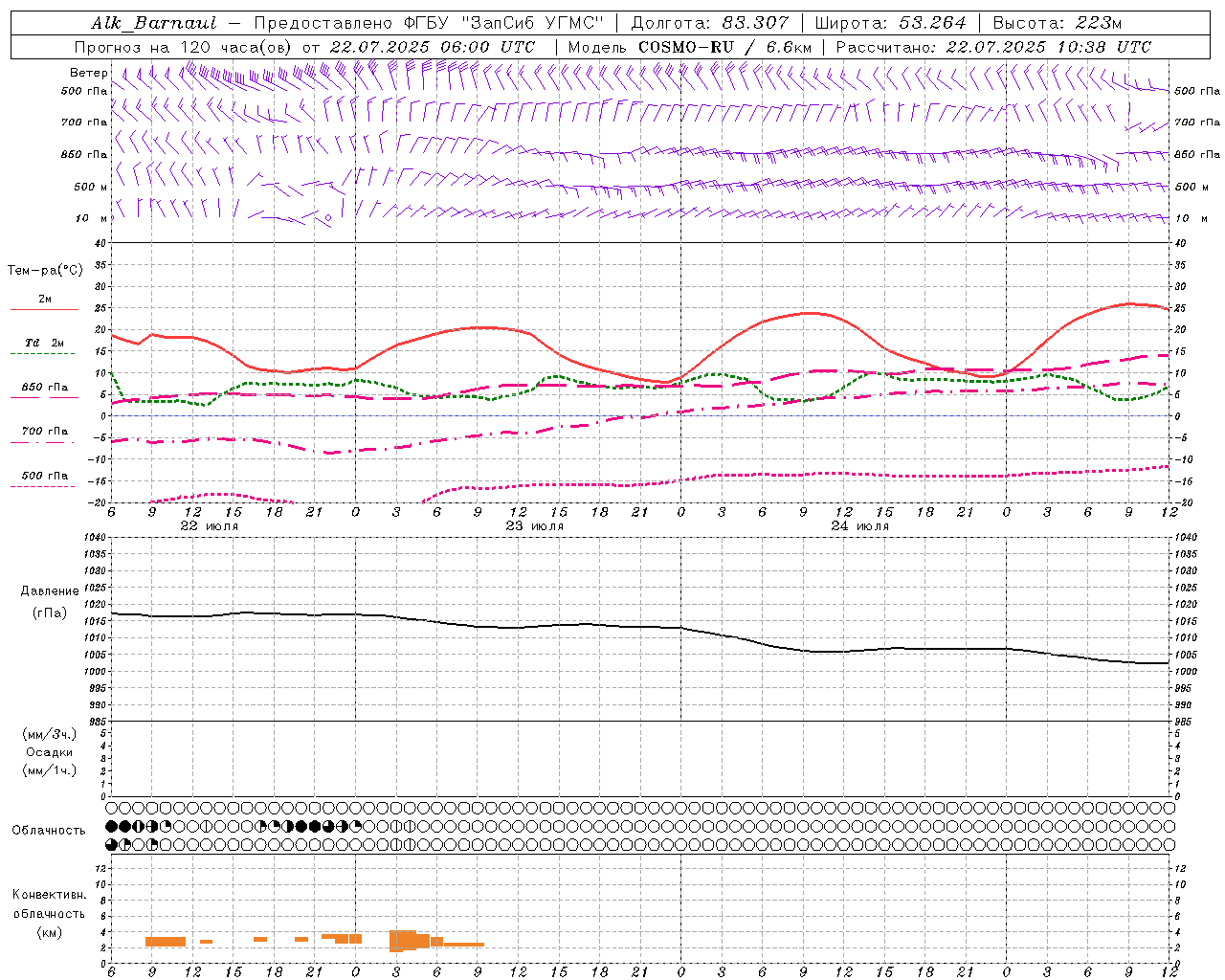Screen dimensions: 1225x980
Task: Click the computed time Рассчитано: 22.07.2025 10:38 UTC
Action: [x=993, y=47]
